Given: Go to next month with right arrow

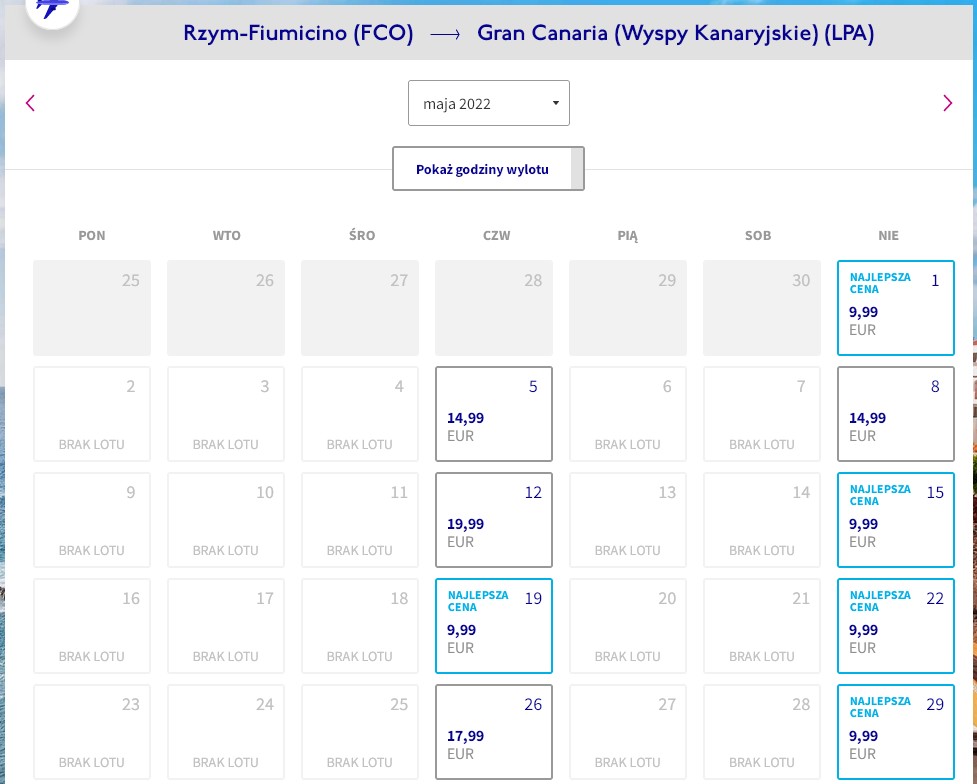Looking at the screenshot, I should pyautogui.click(x=948, y=103).
